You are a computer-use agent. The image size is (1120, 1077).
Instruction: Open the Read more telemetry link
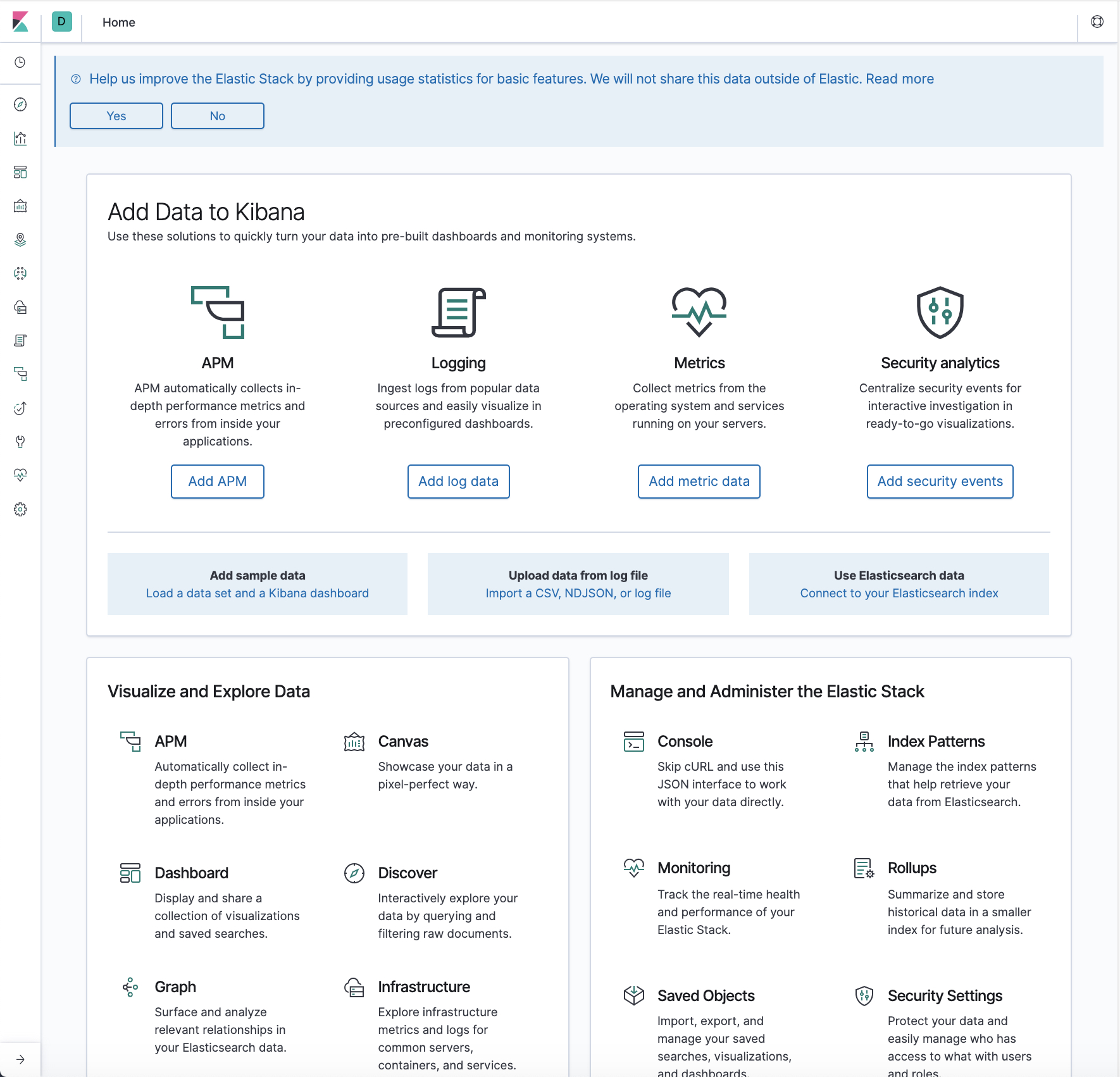[900, 79]
